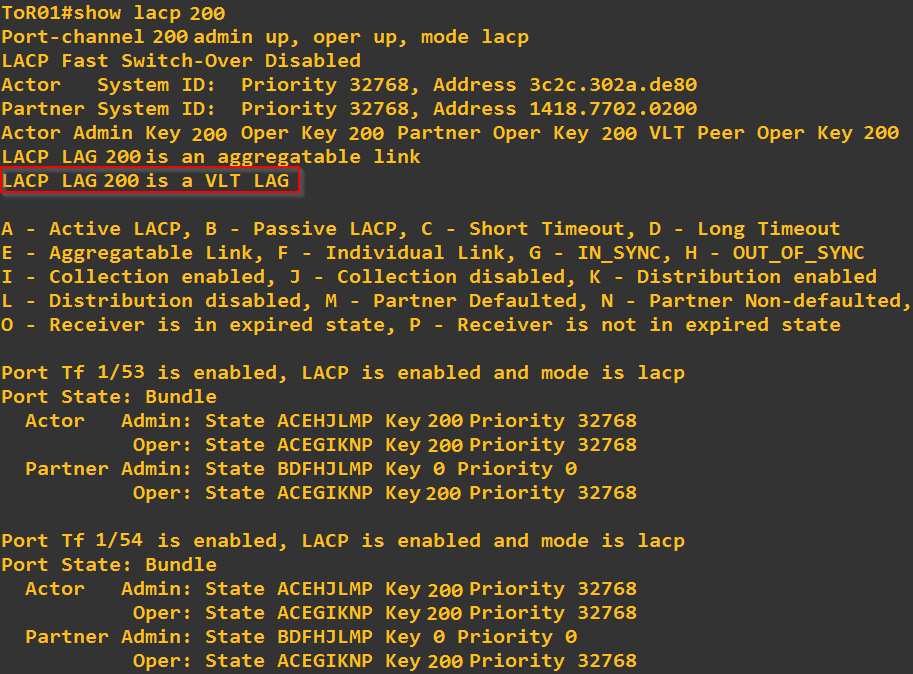Click 'LACP LAG 200 is an aggregatable link'

tap(211, 157)
